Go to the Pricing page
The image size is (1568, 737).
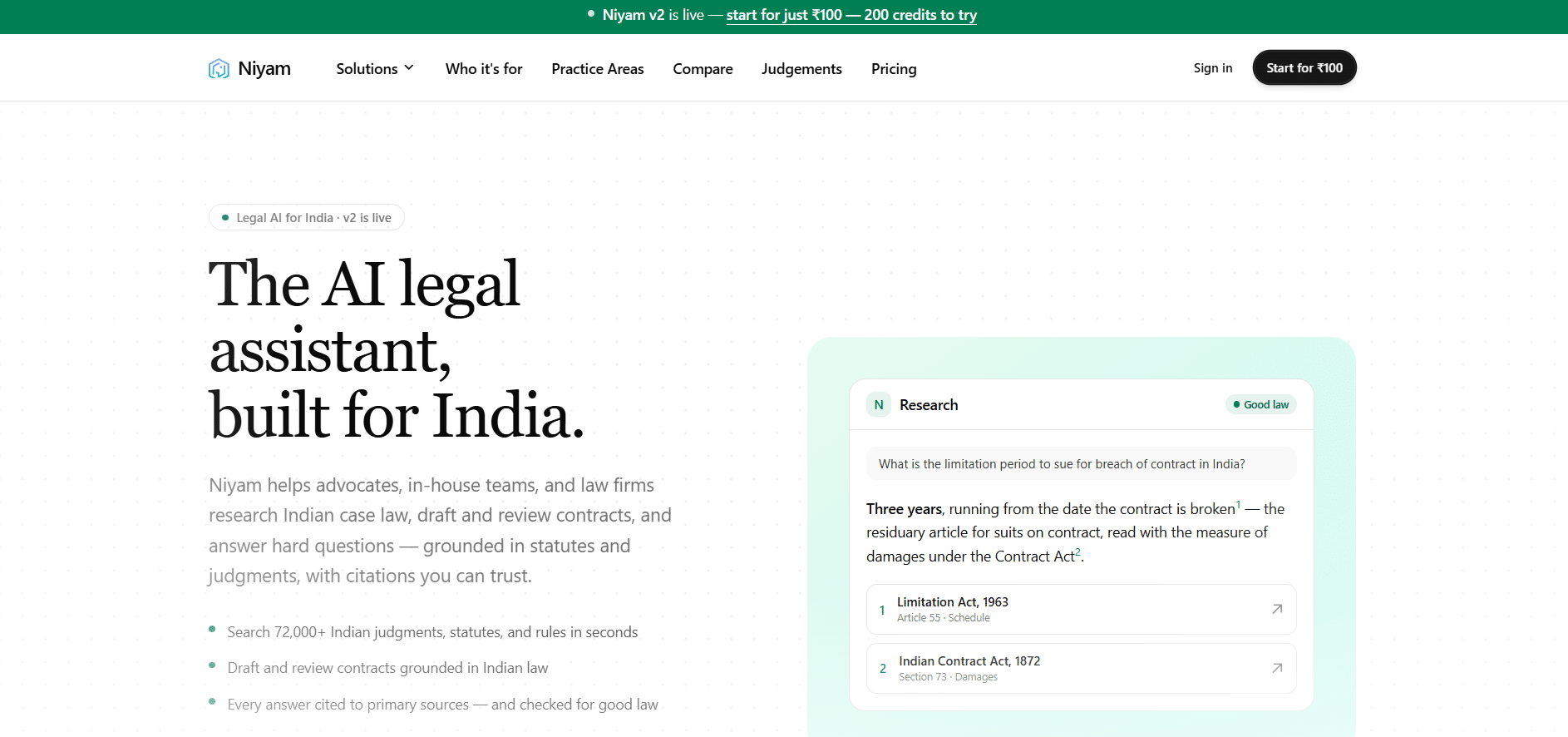[894, 68]
